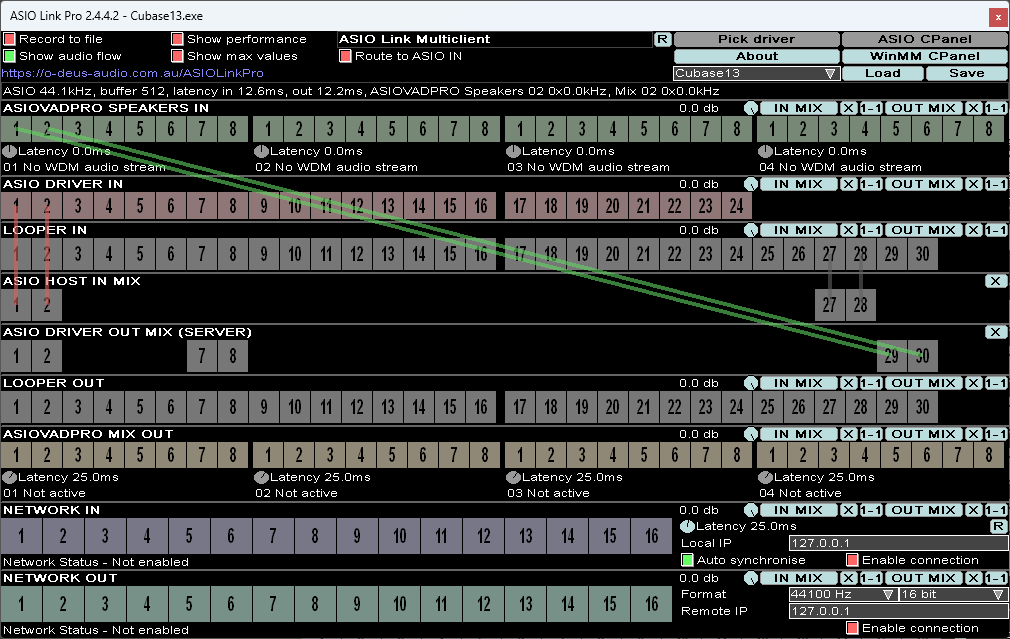Click OUT MIX for Network Out row
The height and width of the screenshot is (639, 1010).
pos(924,578)
